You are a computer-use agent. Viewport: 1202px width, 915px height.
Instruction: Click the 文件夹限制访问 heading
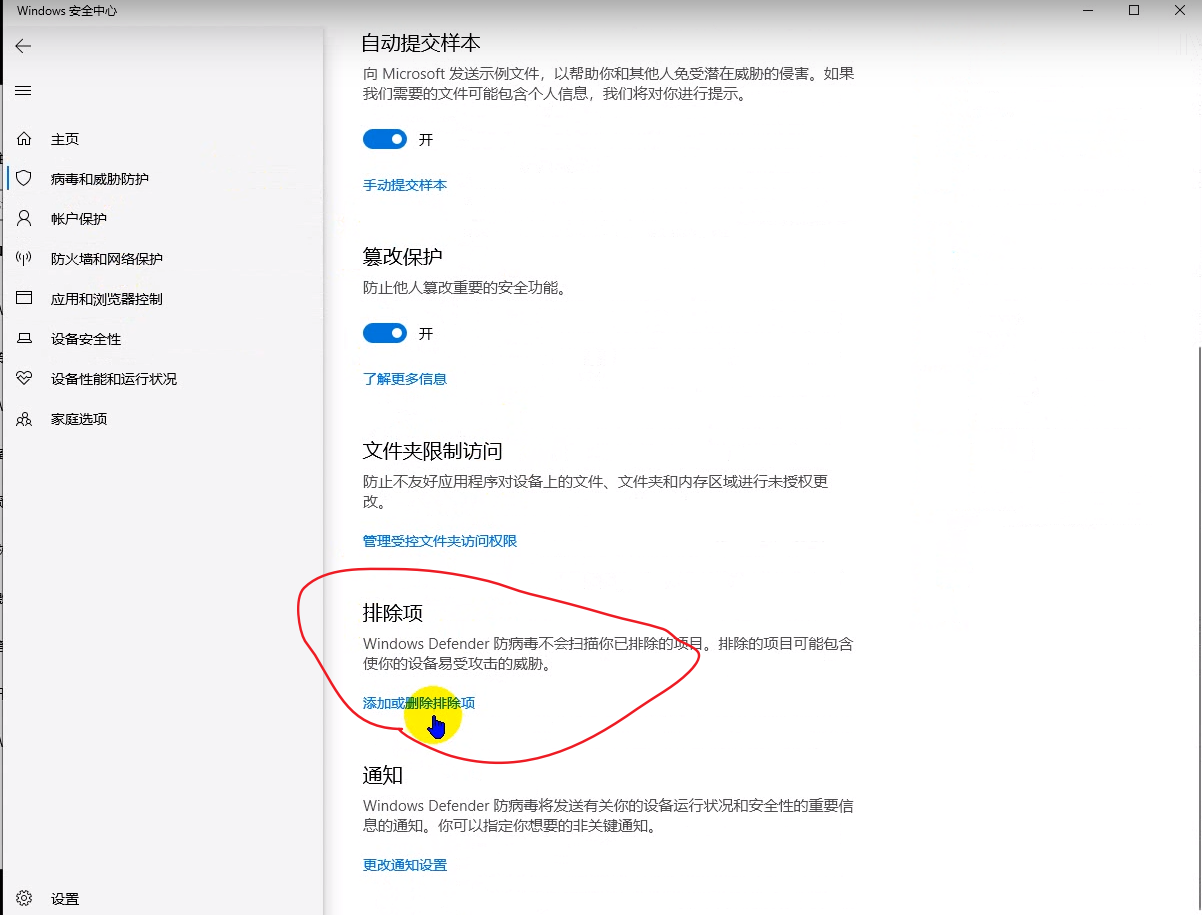pos(432,451)
